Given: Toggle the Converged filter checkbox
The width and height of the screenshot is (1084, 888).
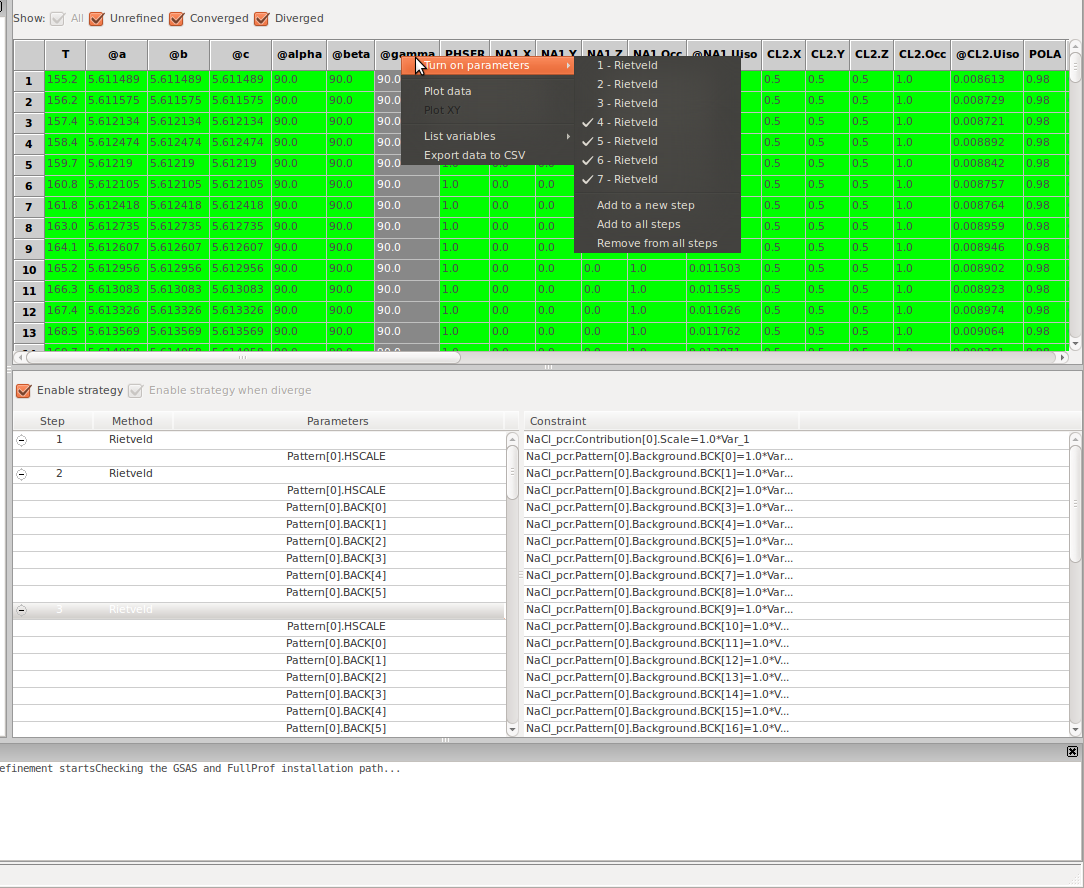Looking at the screenshot, I should (177, 19).
